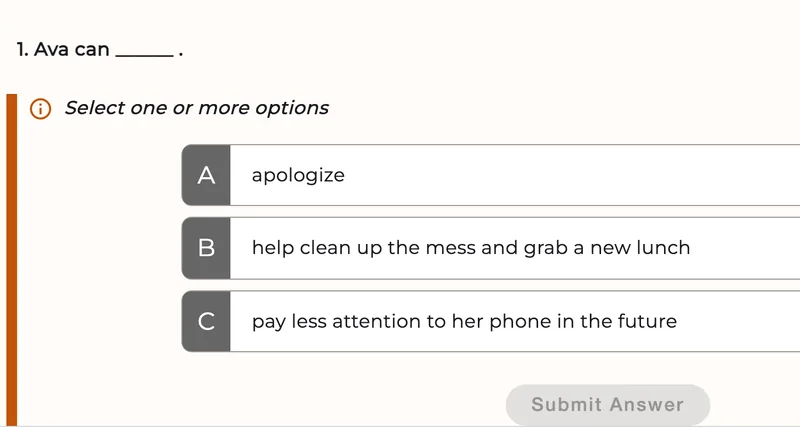The height and width of the screenshot is (427, 800).
Task: Click the Submit Answer button
Action: [x=608, y=405]
